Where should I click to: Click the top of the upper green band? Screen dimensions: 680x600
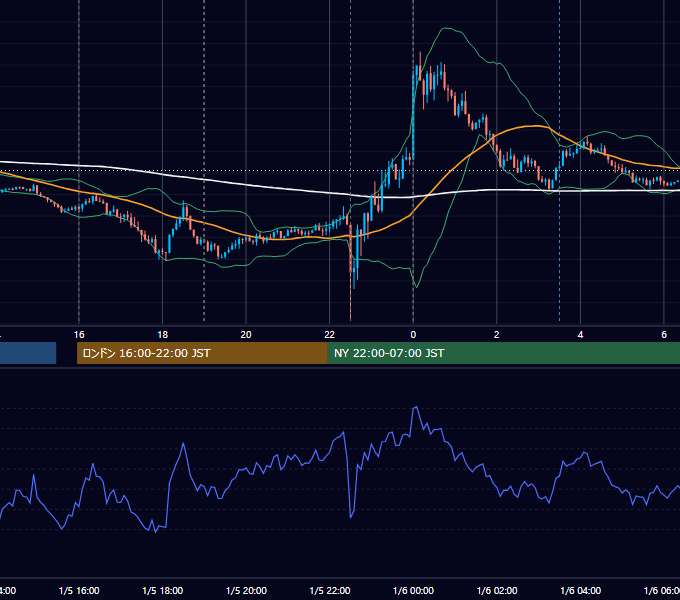[446, 28]
